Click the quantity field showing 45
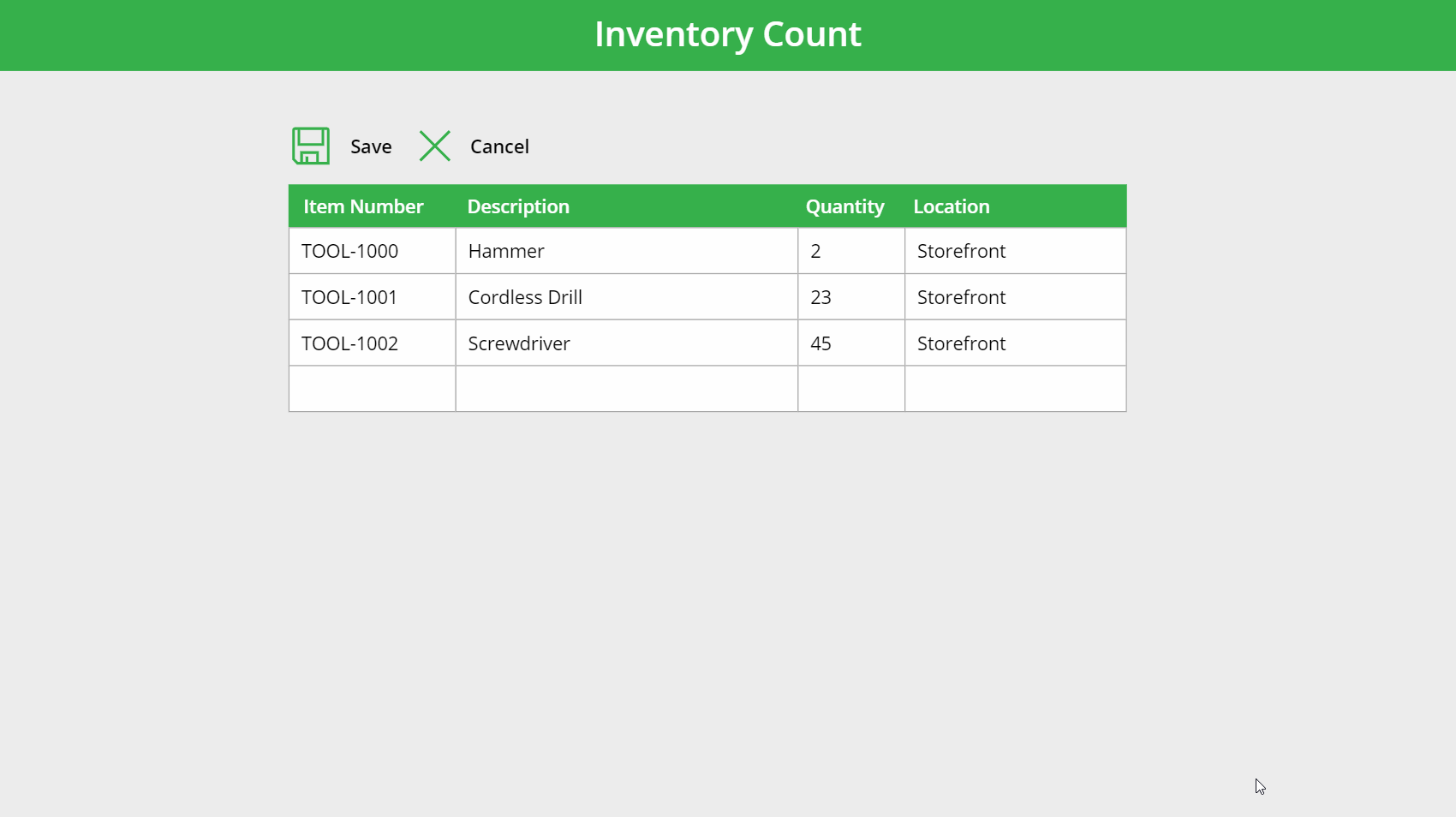 [850, 343]
